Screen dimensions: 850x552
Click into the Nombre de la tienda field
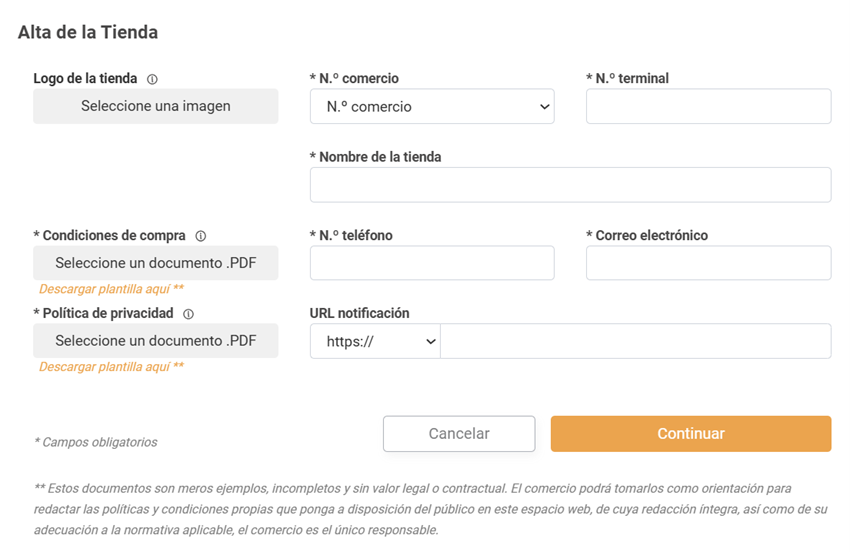[x=570, y=185]
